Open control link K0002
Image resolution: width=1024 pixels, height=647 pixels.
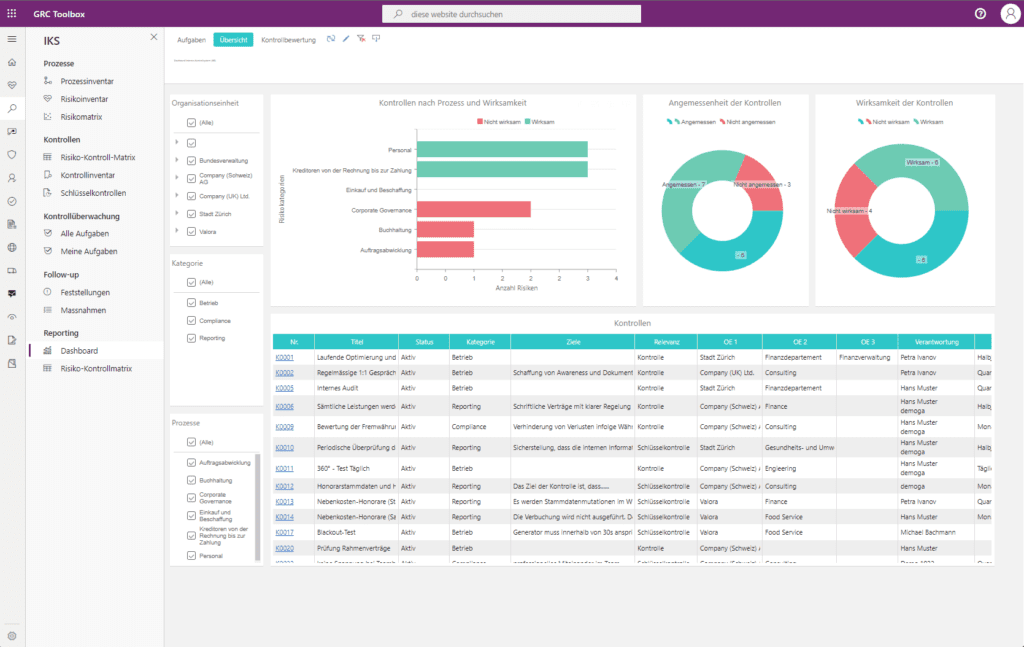(284, 373)
